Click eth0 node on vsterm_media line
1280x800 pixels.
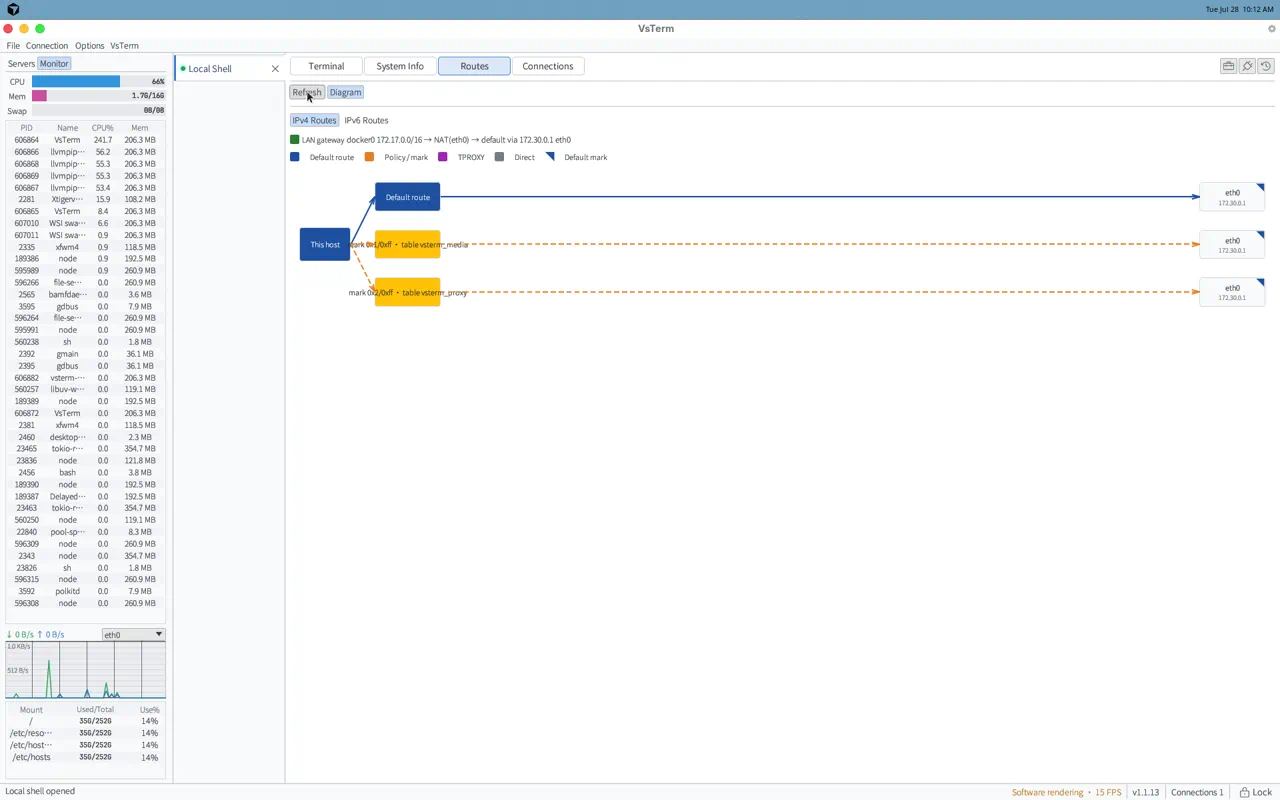pyautogui.click(x=1232, y=245)
